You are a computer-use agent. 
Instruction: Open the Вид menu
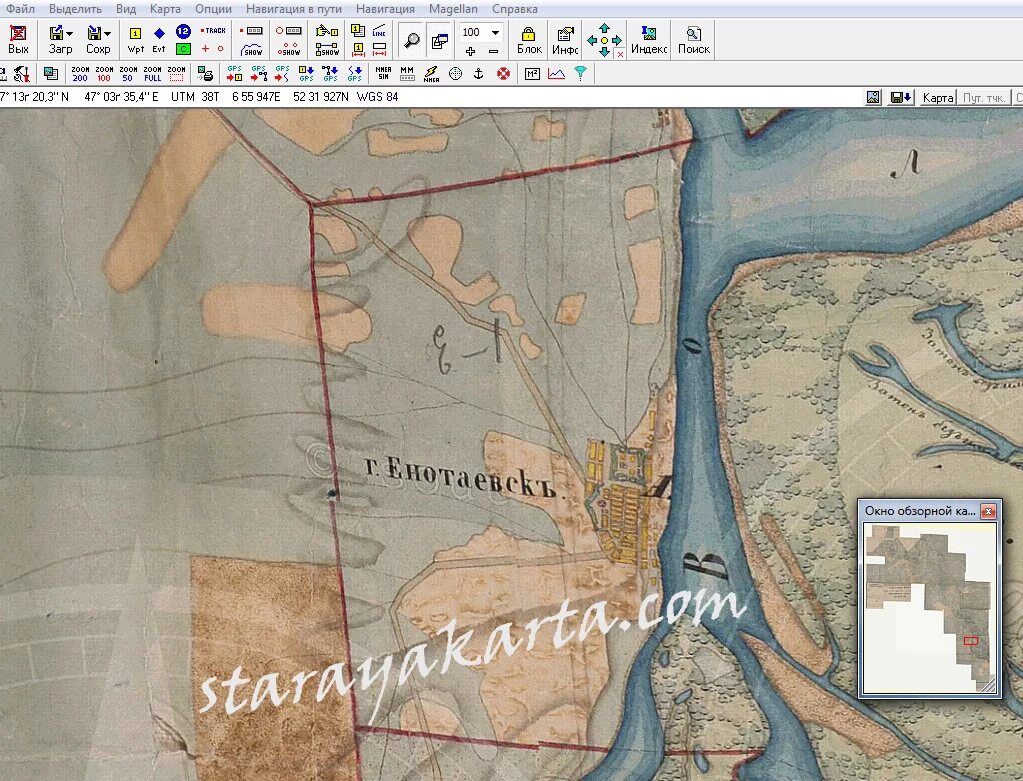pos(126,9)
